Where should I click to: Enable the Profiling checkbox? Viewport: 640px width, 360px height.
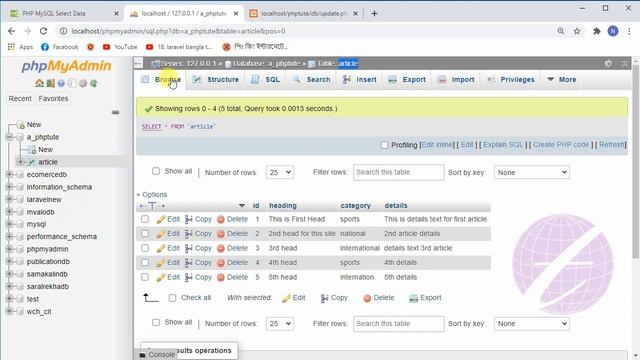pyautogui.click(x=384, y=145)
